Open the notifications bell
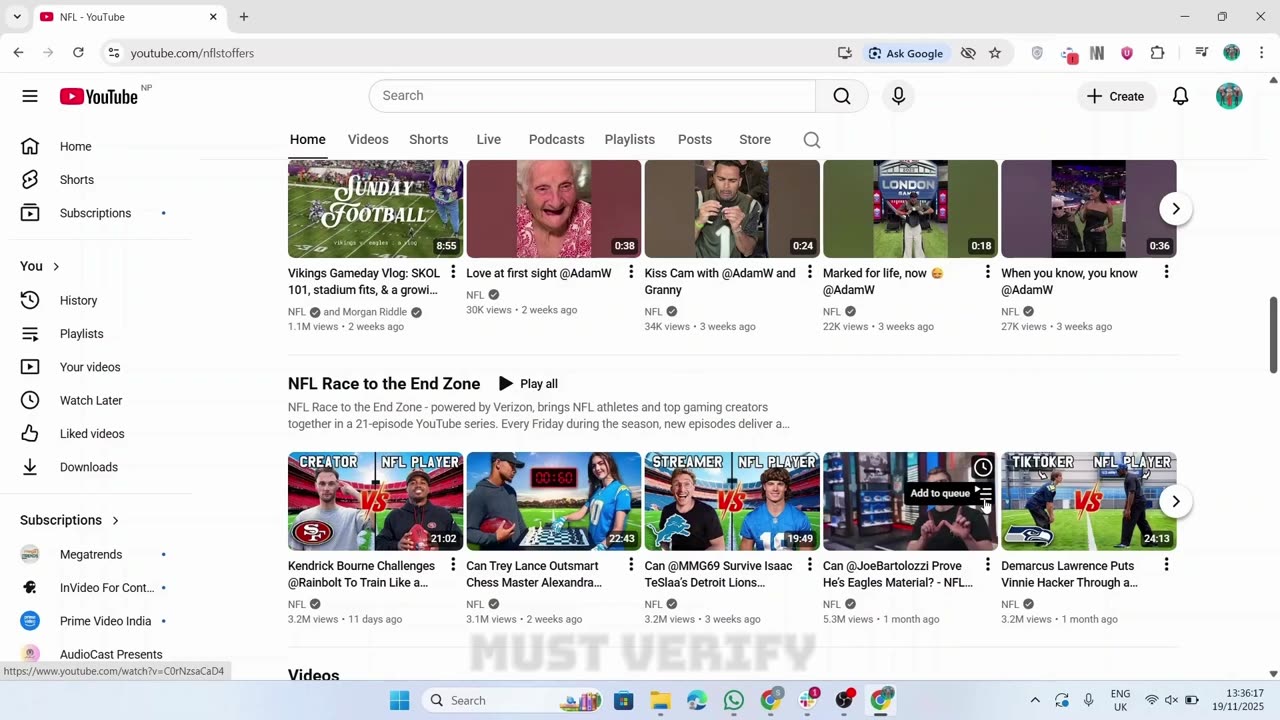 click(1181, 96)
